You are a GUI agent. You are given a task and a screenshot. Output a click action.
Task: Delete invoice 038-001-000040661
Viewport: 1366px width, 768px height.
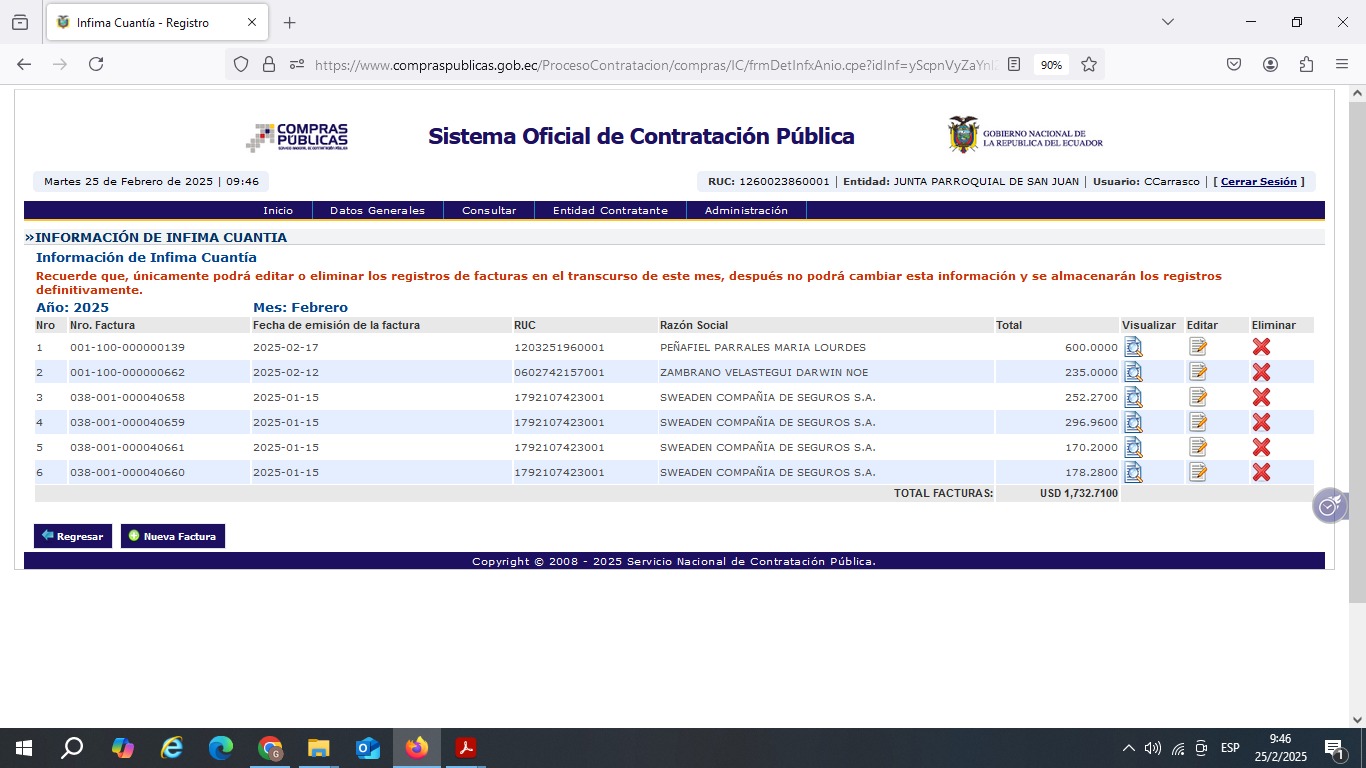[1261, 447]
